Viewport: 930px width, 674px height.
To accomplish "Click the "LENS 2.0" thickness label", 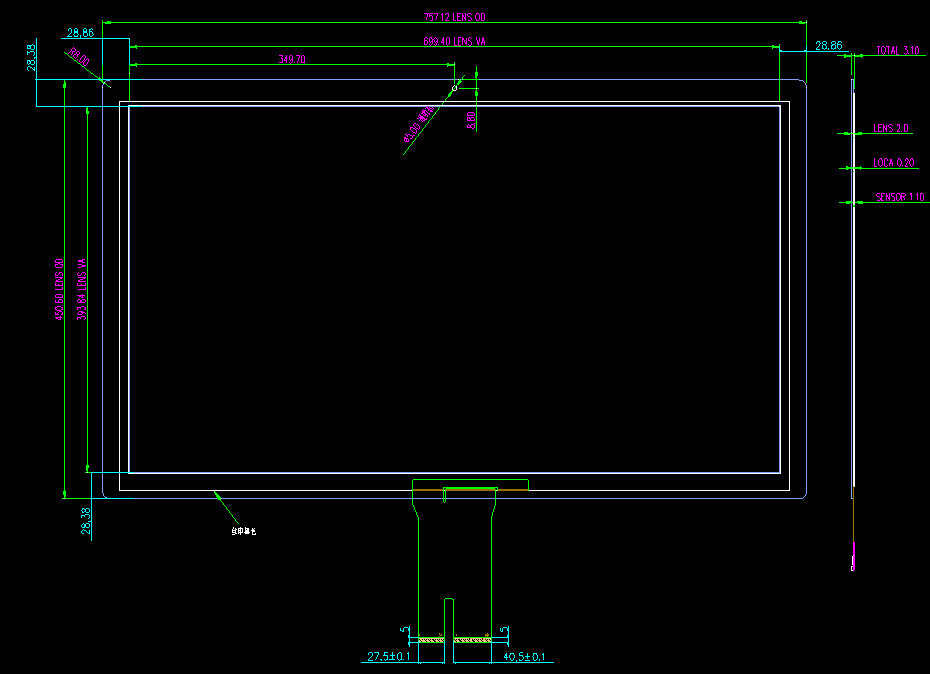I will click(891, 128).
